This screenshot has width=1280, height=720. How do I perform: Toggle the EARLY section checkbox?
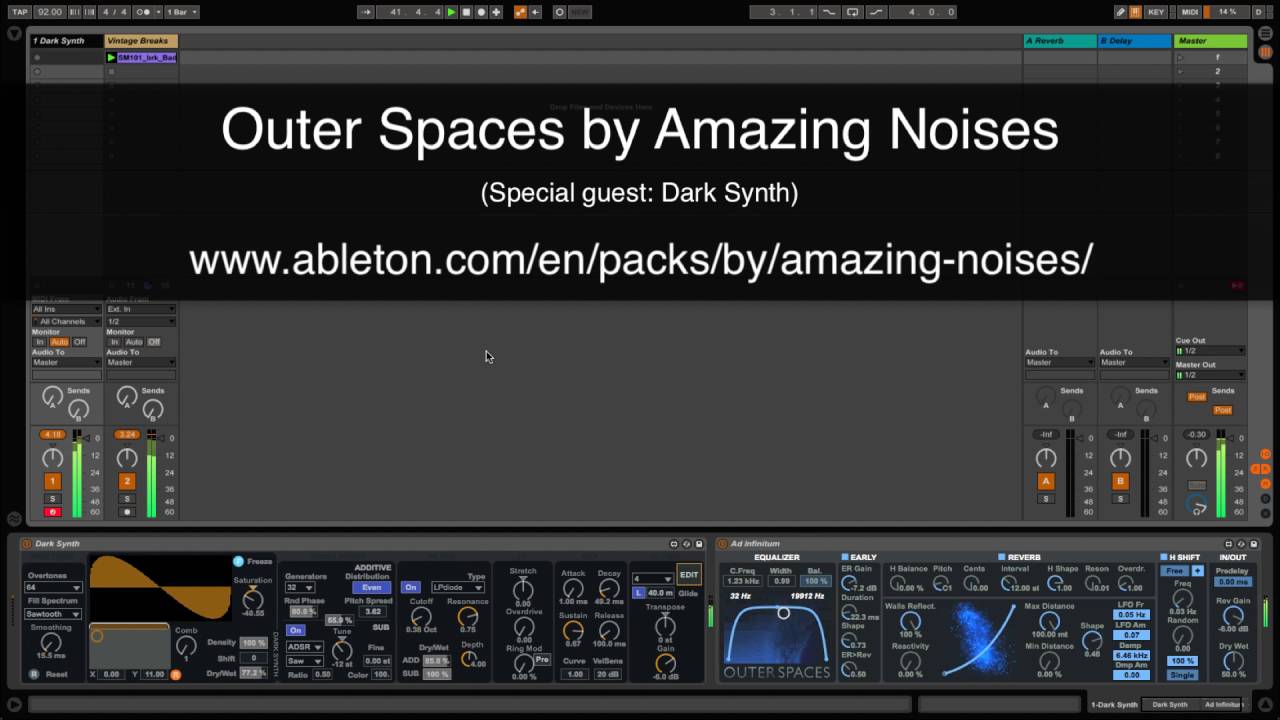pyautogui.click(x=845, y=558)
